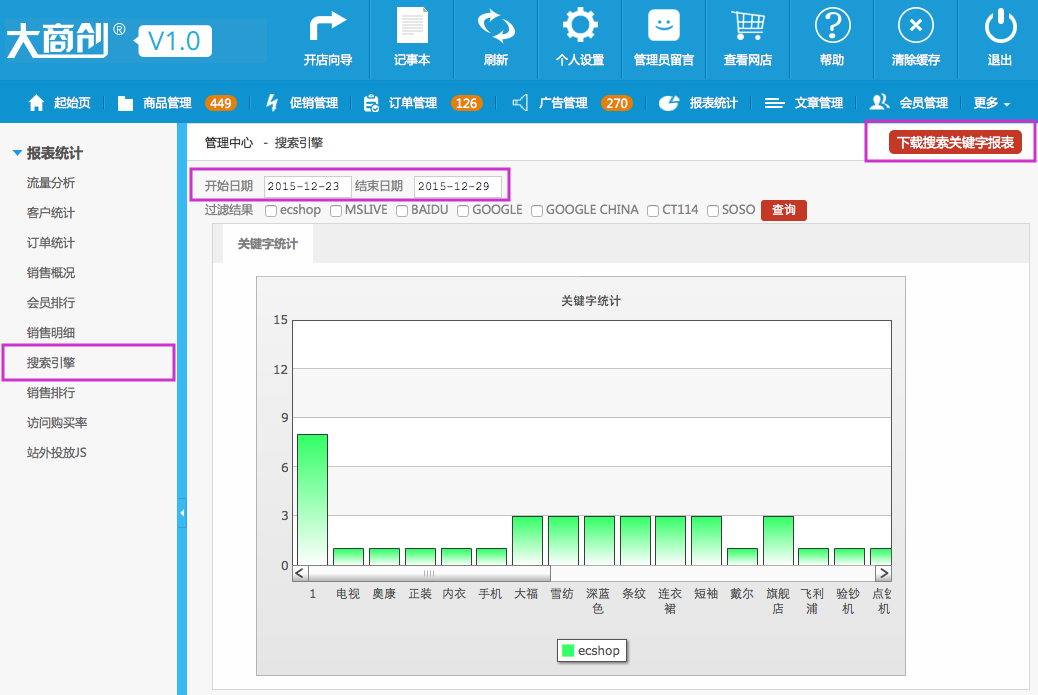Click the 报表统计 pie chart icon

click(x=669, y=103)
